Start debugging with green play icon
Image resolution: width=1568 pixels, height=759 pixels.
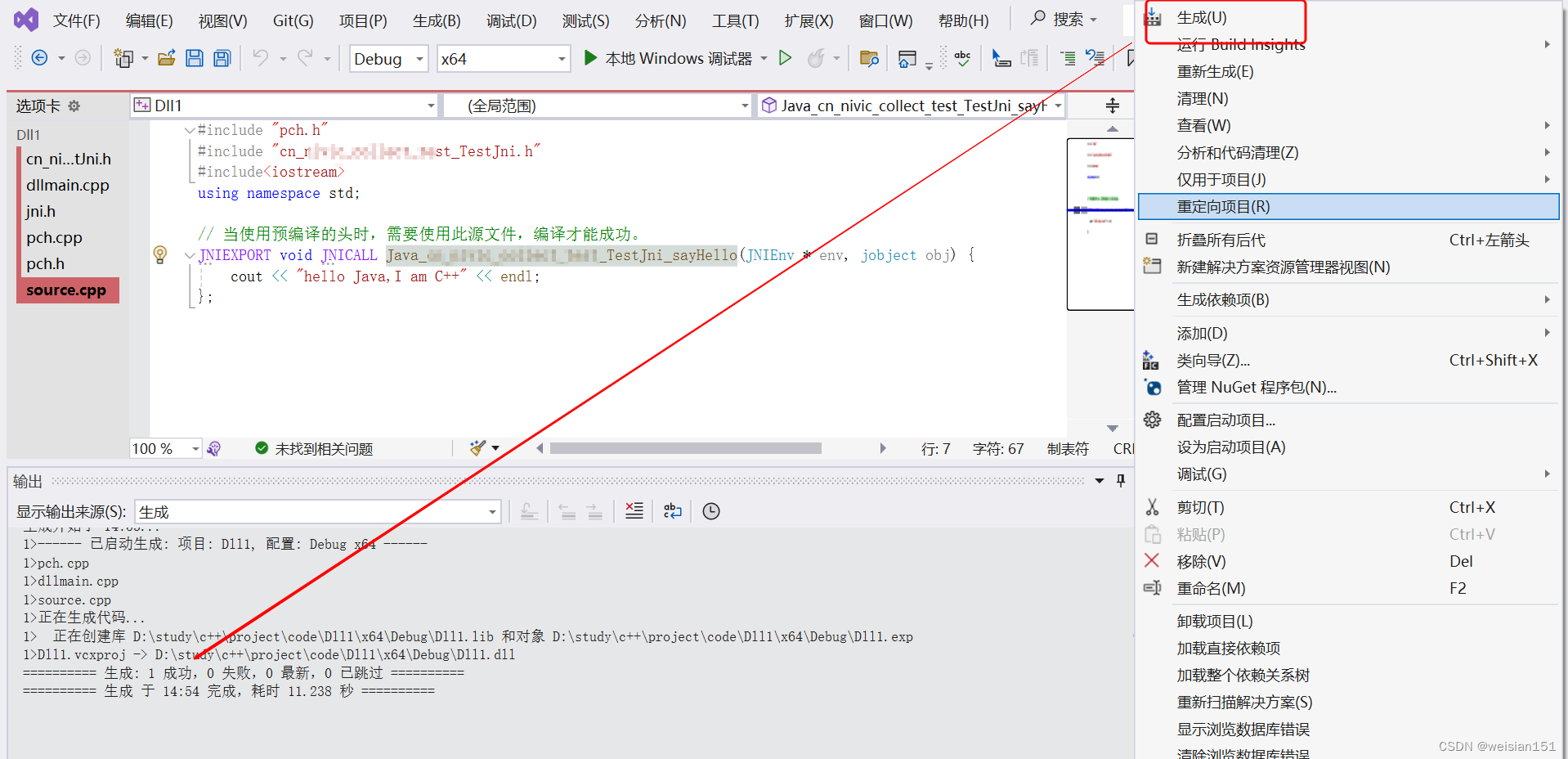click(590, 58)
